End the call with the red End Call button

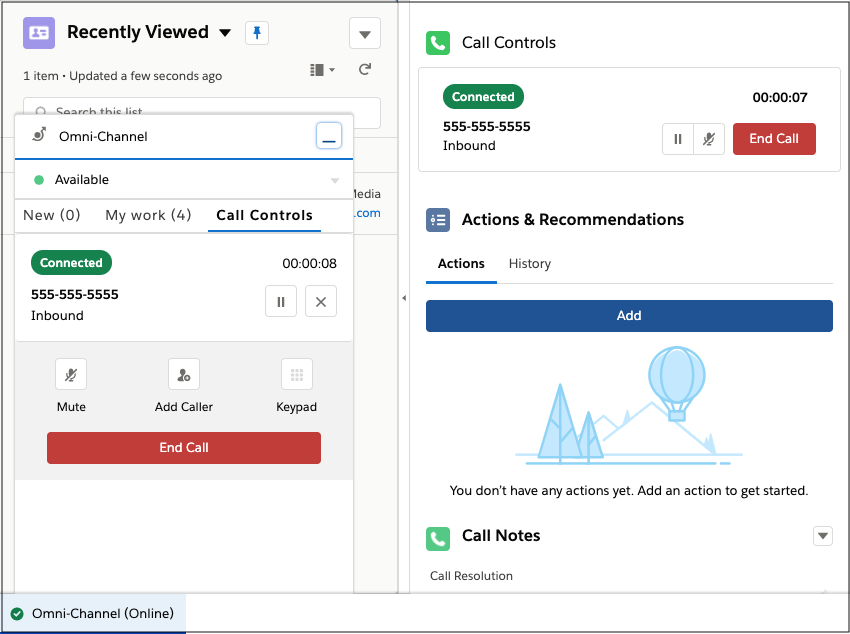coord(184,447)
